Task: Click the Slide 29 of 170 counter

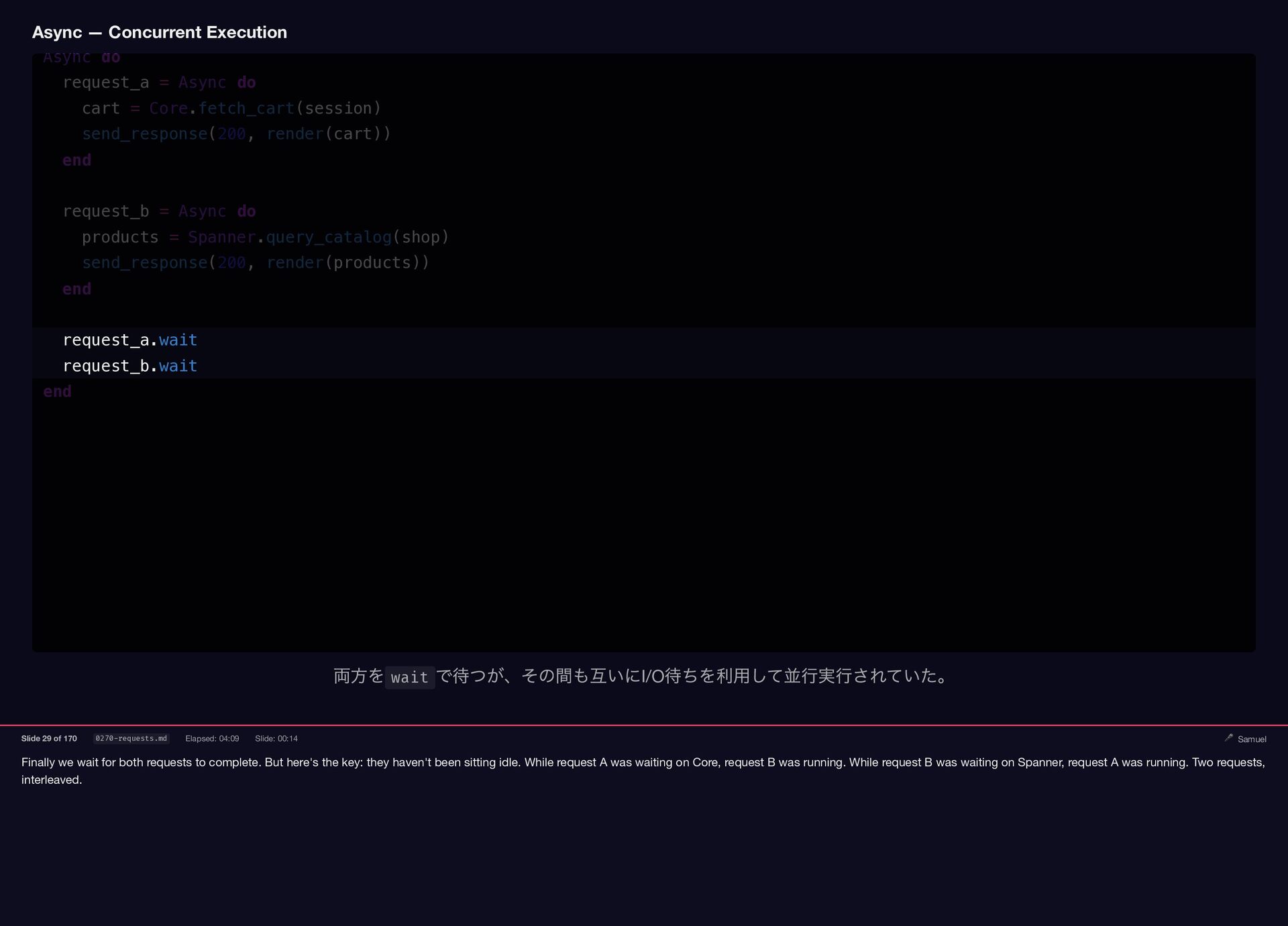Action: (x=49, y=738)
